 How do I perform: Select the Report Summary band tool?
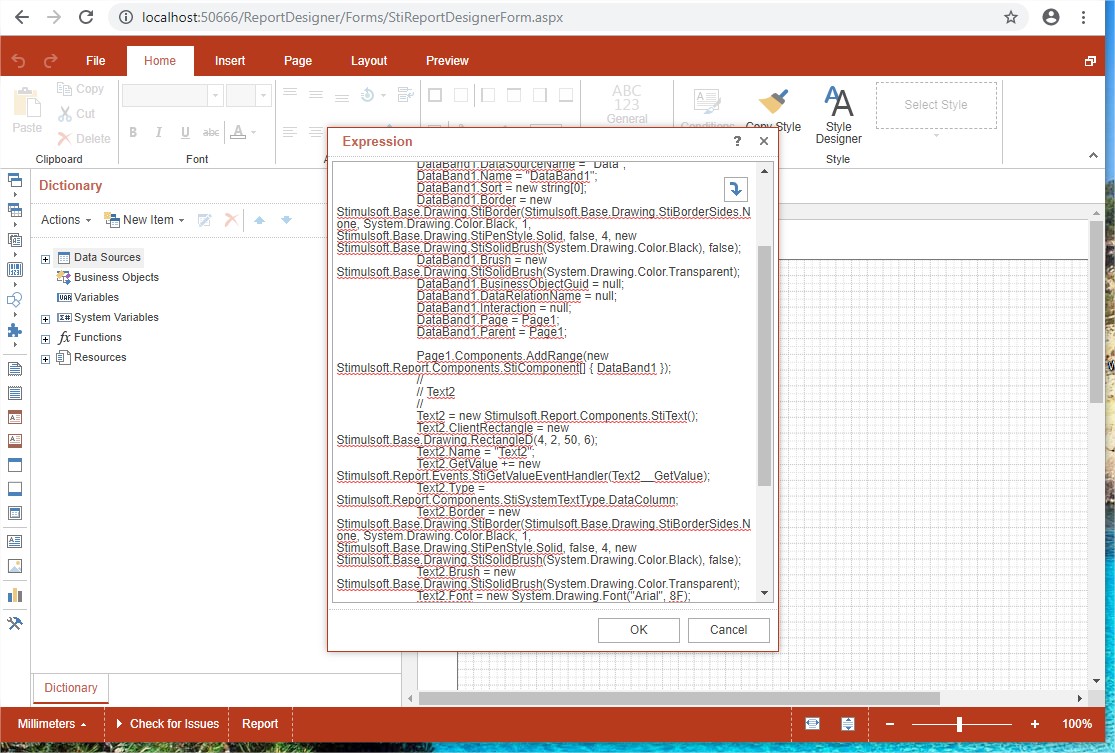click(14, 393)
